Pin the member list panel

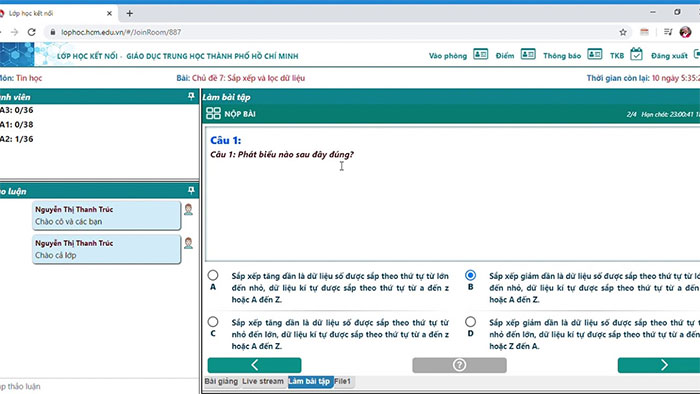pos(191,96)
